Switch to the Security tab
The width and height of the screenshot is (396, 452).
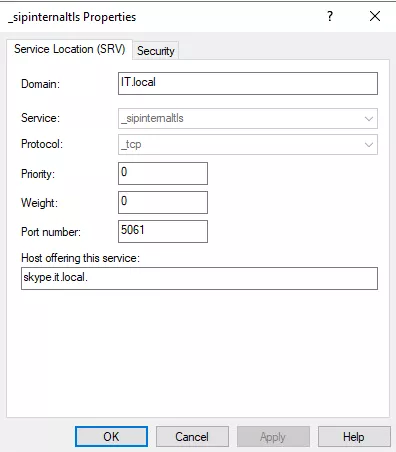pos(156,51)
